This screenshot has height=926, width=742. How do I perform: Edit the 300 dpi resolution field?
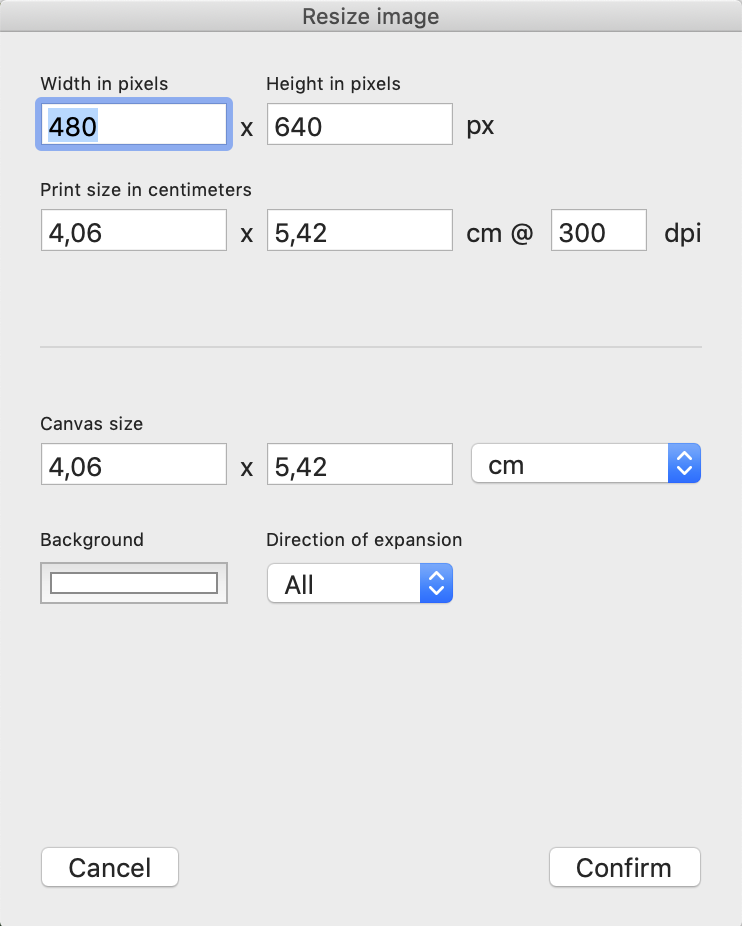pos(598,231)
